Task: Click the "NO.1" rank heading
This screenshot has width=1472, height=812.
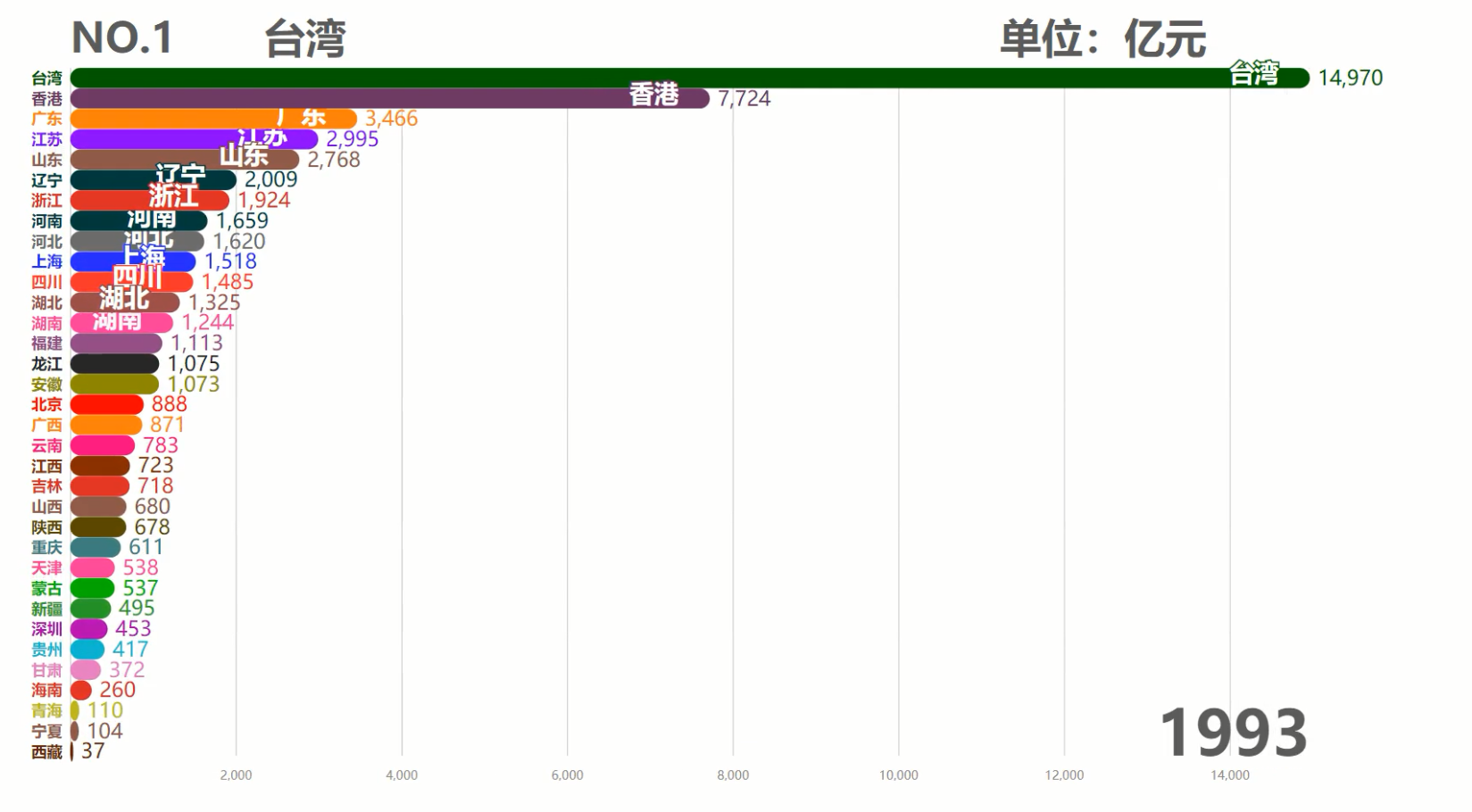Action: click(x=121, y=38)
